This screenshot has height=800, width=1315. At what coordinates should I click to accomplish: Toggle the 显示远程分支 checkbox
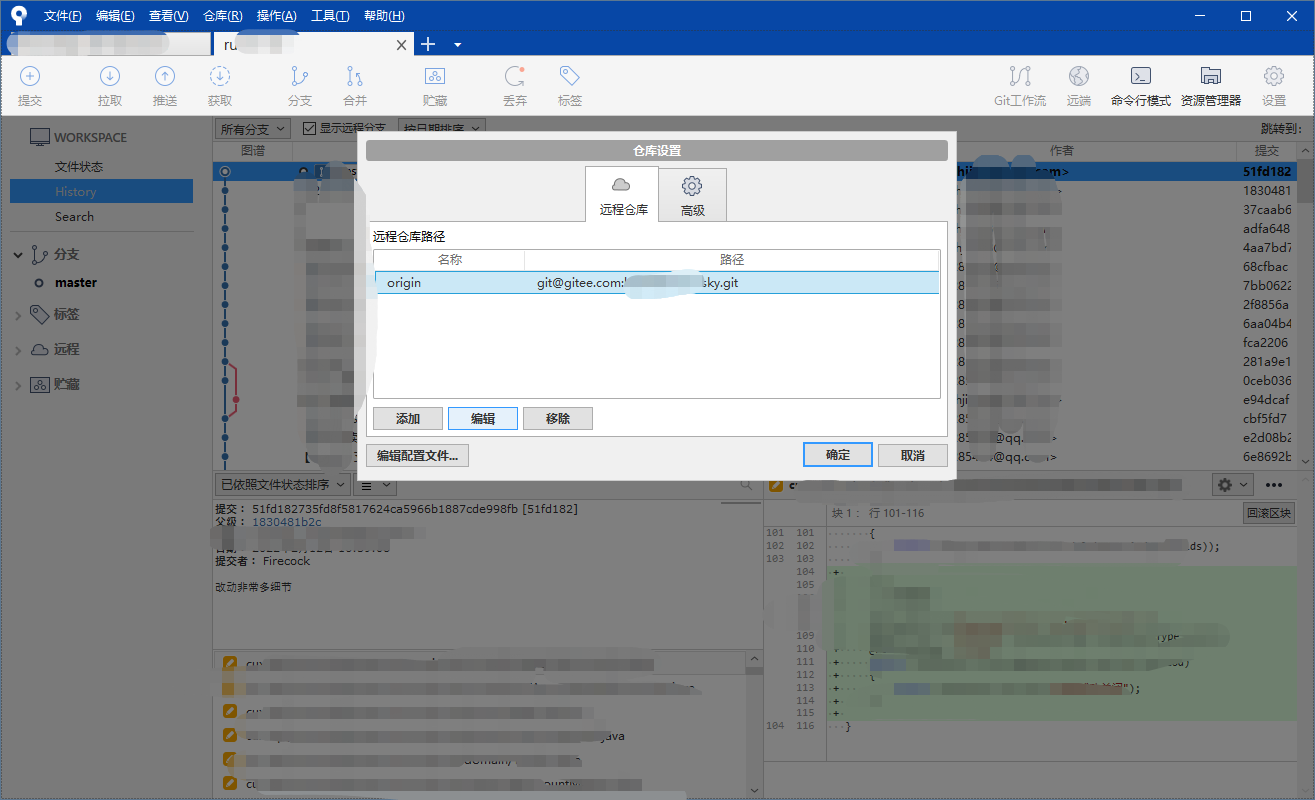click(x=309, y=127)
